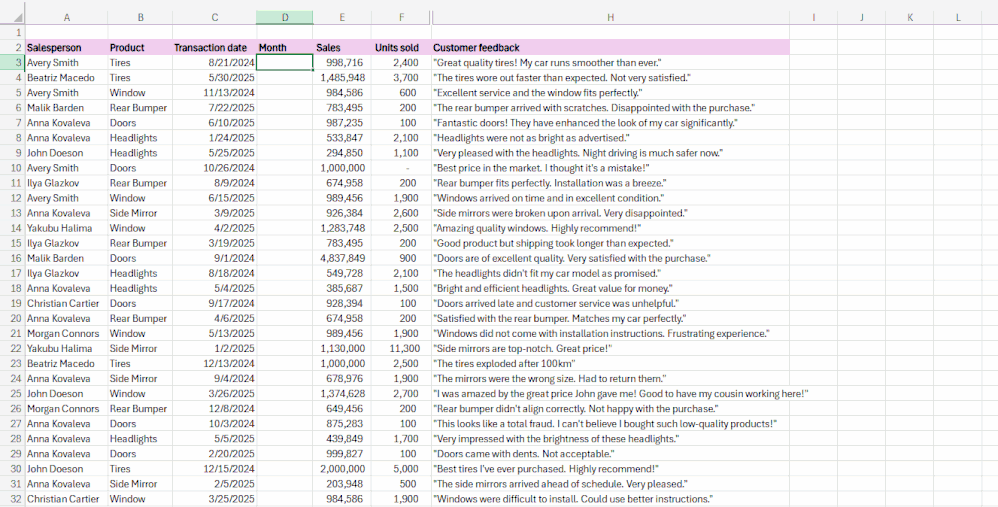Image resolution: width=998 pixels, height=507 pixels.
Task: Select the units value 1,500 in row 18
Action: [401, 288]
